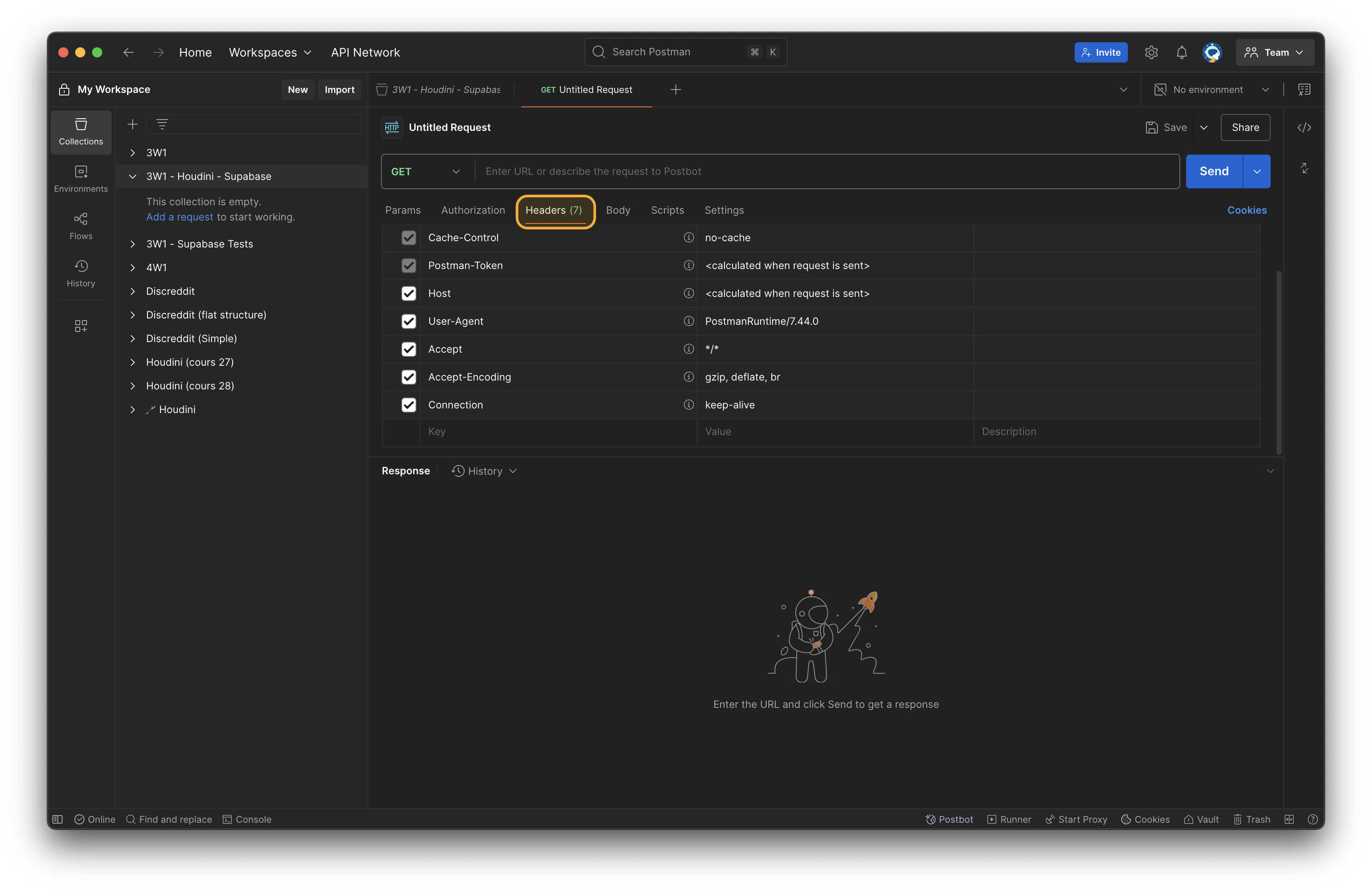Switch to the Settings tab
1372x892 pixels.
pos(724,210)
